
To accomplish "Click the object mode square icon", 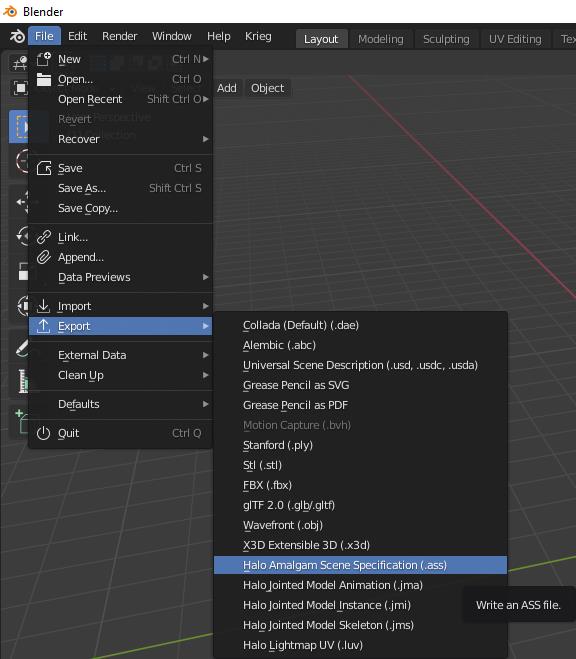I will point(20,88).
